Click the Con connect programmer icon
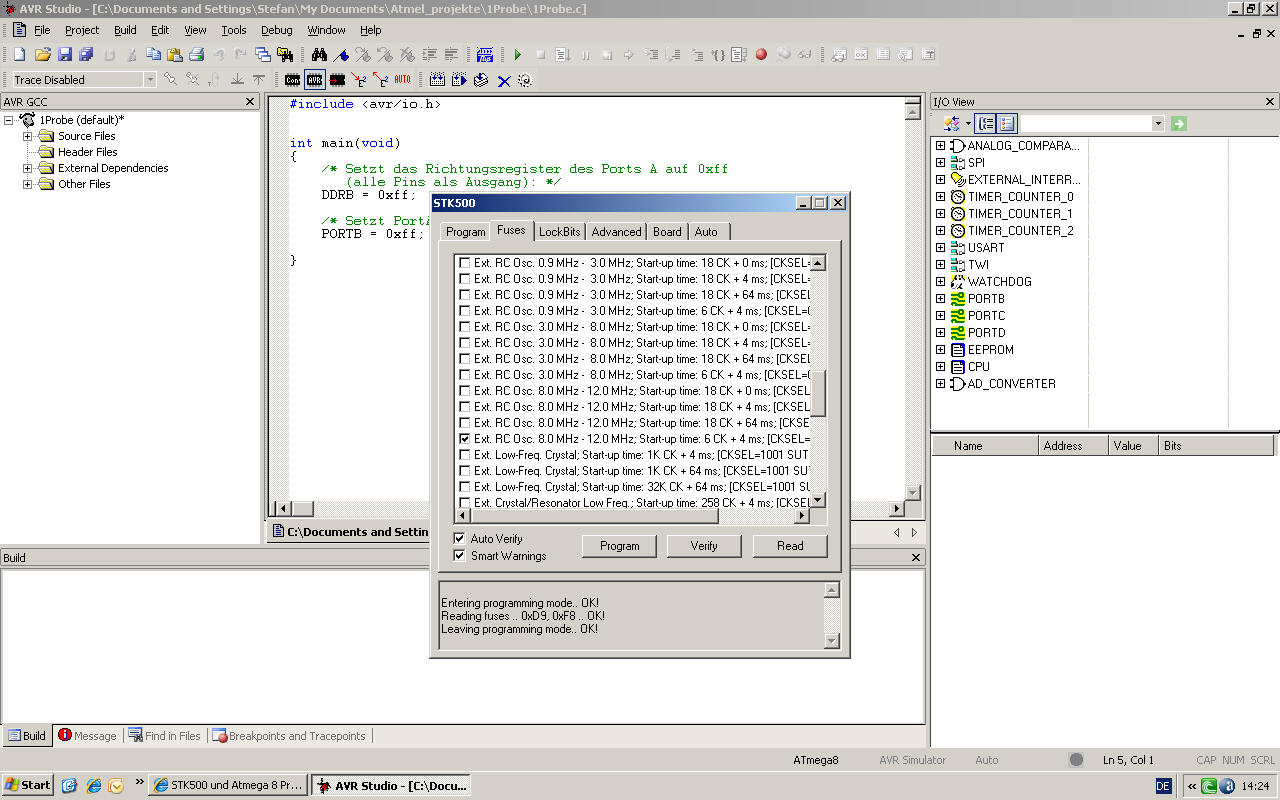 tap(292, 80)
